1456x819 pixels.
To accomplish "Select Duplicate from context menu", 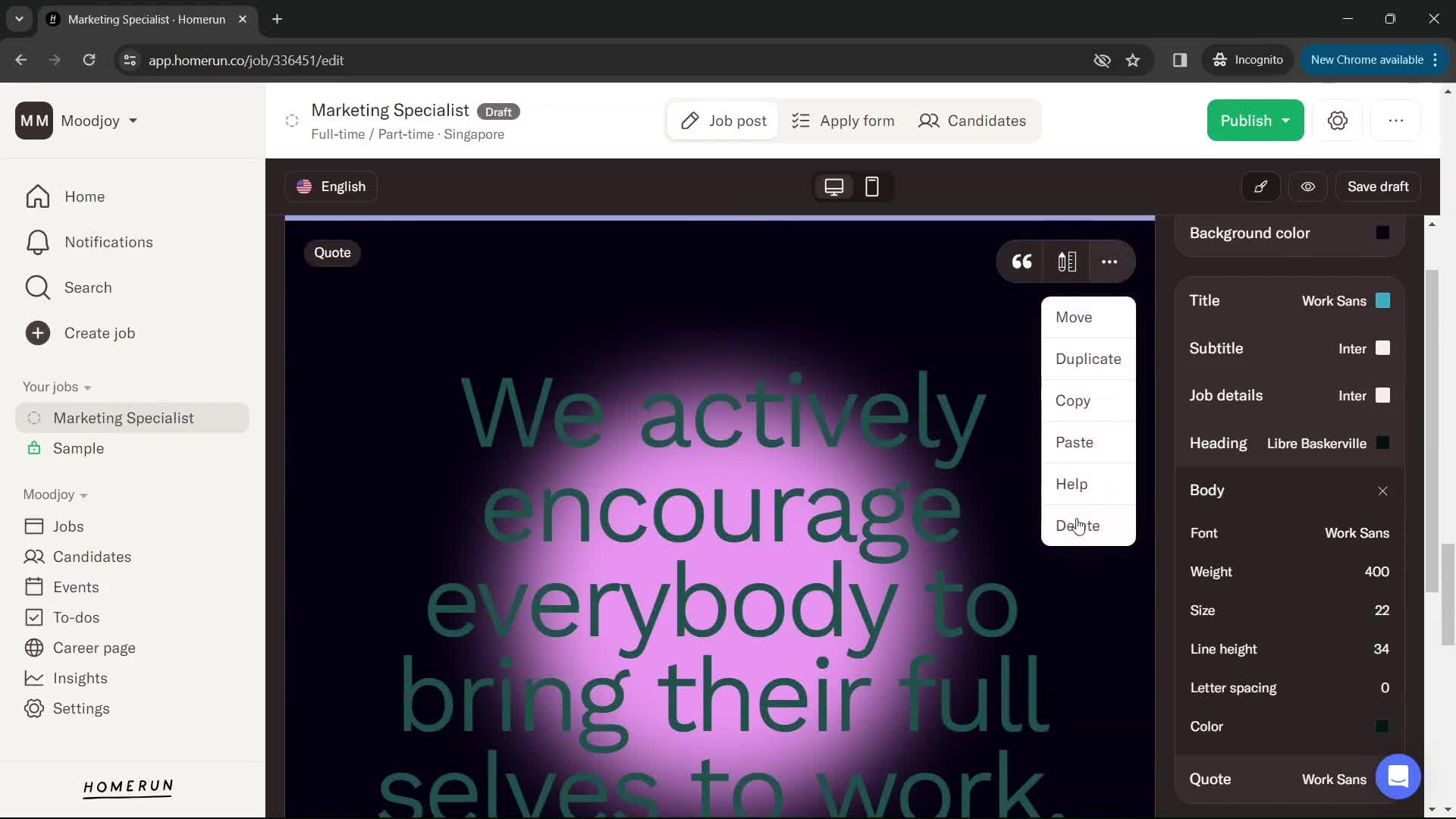I will (1088, 358).
